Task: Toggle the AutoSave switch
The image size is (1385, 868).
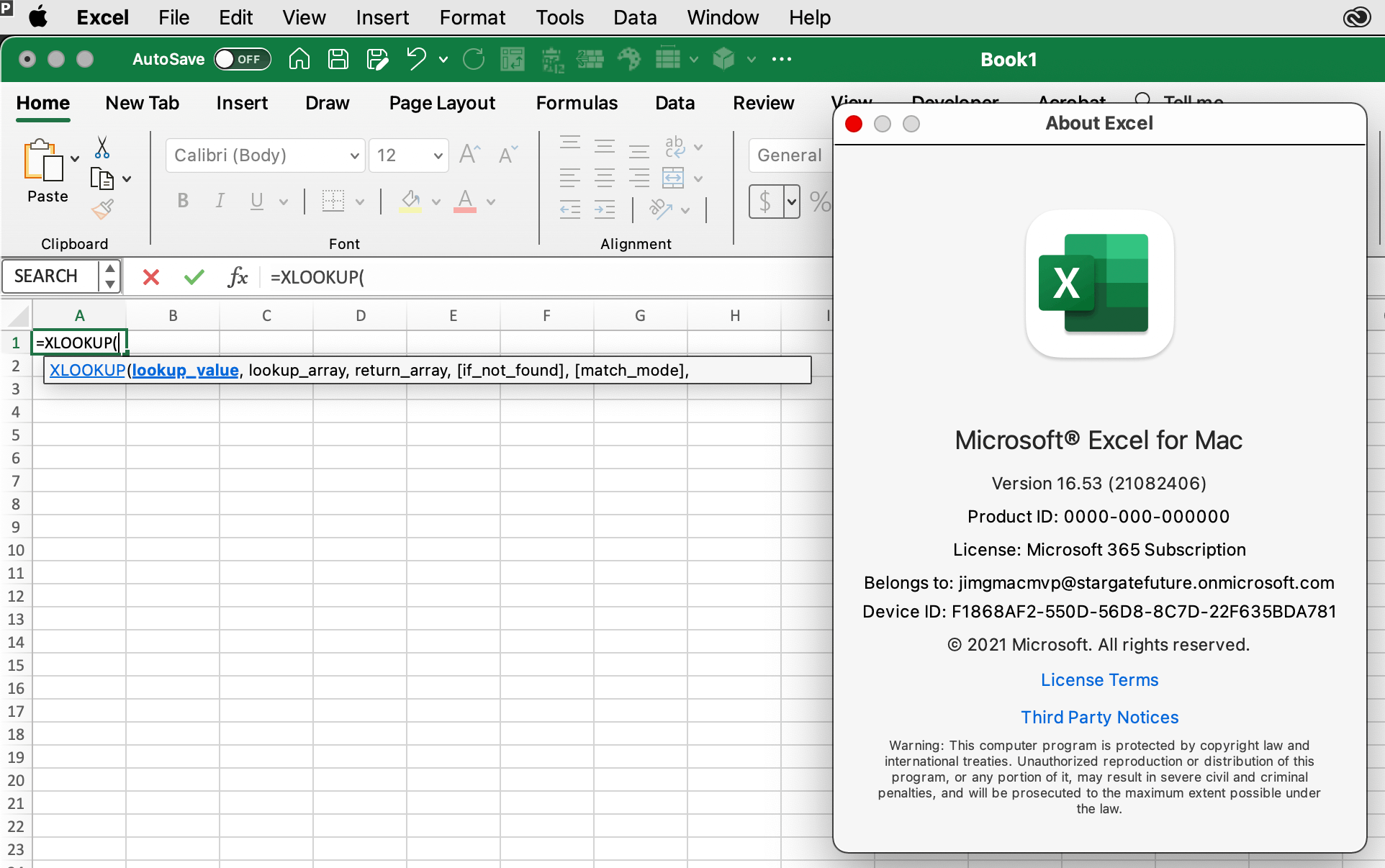Action: (x=242, y=59)
